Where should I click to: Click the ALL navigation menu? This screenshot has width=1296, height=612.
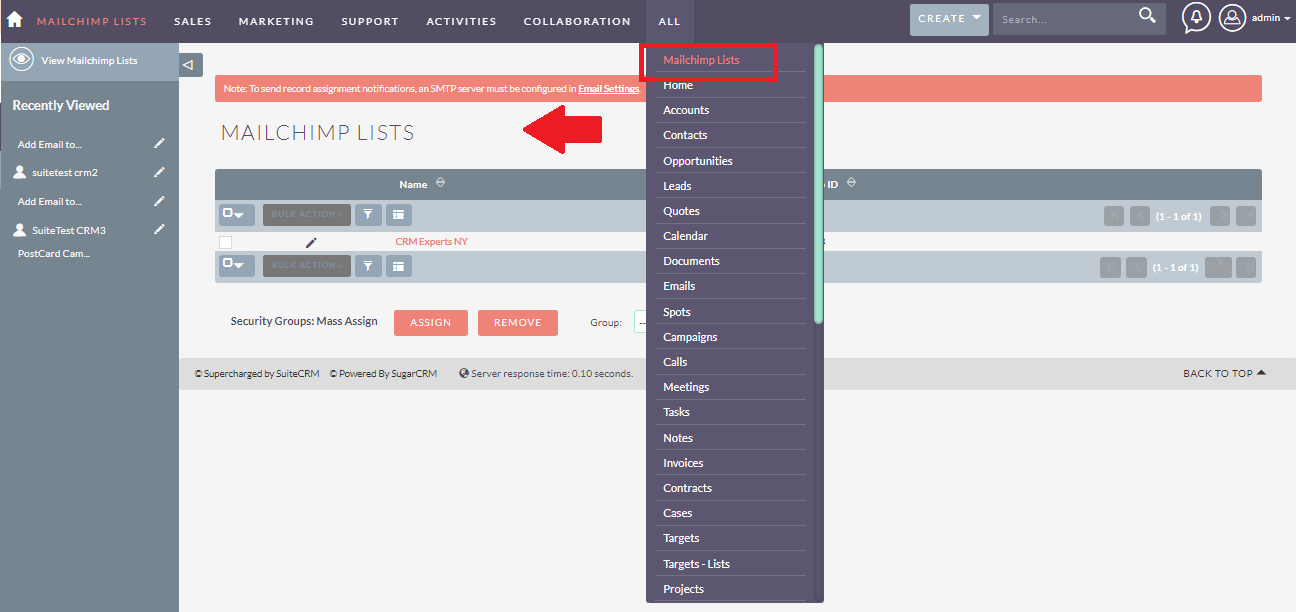tap(670, 21)
